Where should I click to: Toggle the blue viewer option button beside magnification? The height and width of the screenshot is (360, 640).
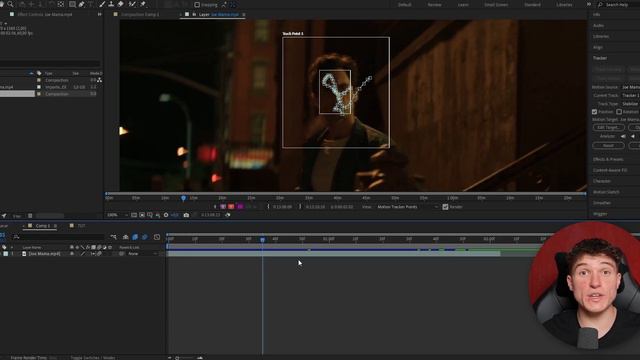[x=174, y=215]
